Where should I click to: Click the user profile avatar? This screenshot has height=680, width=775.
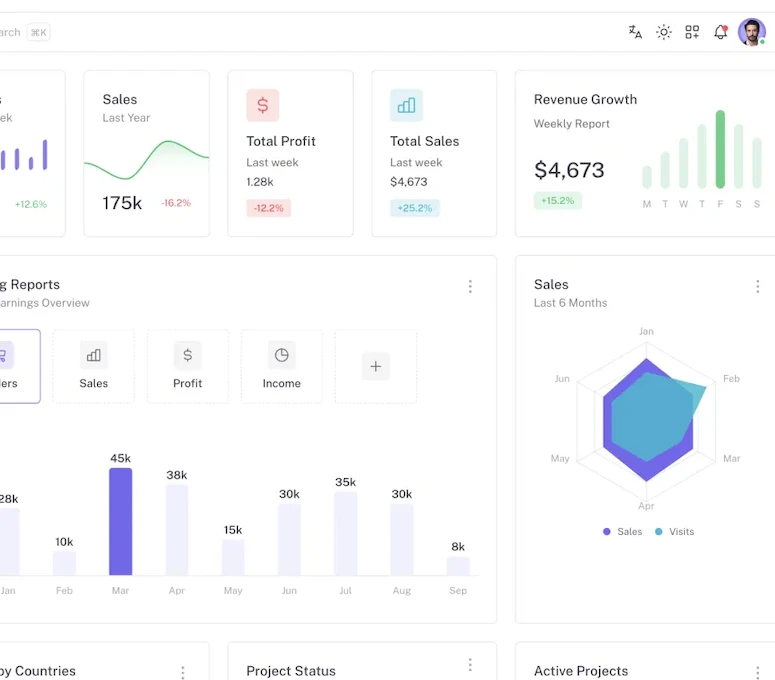pos(751,32)
